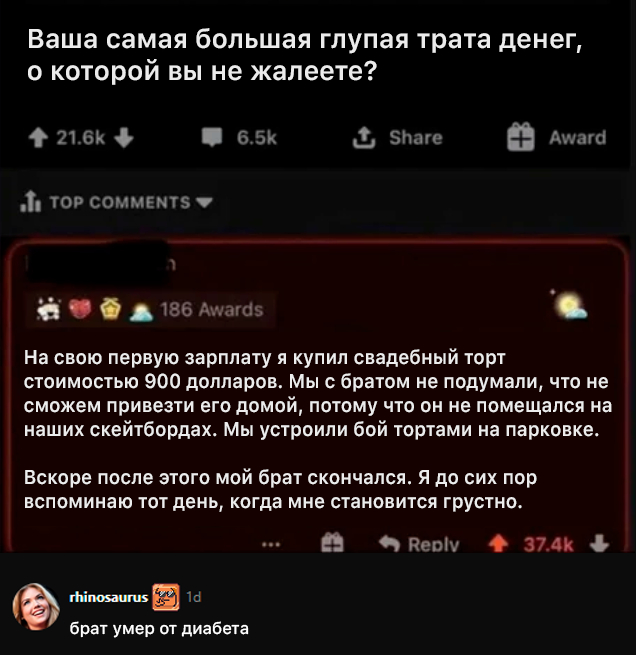Screen dimensions: 636x655
Task: Click rhinosaurus avatar photo
Action: (36, 607)
